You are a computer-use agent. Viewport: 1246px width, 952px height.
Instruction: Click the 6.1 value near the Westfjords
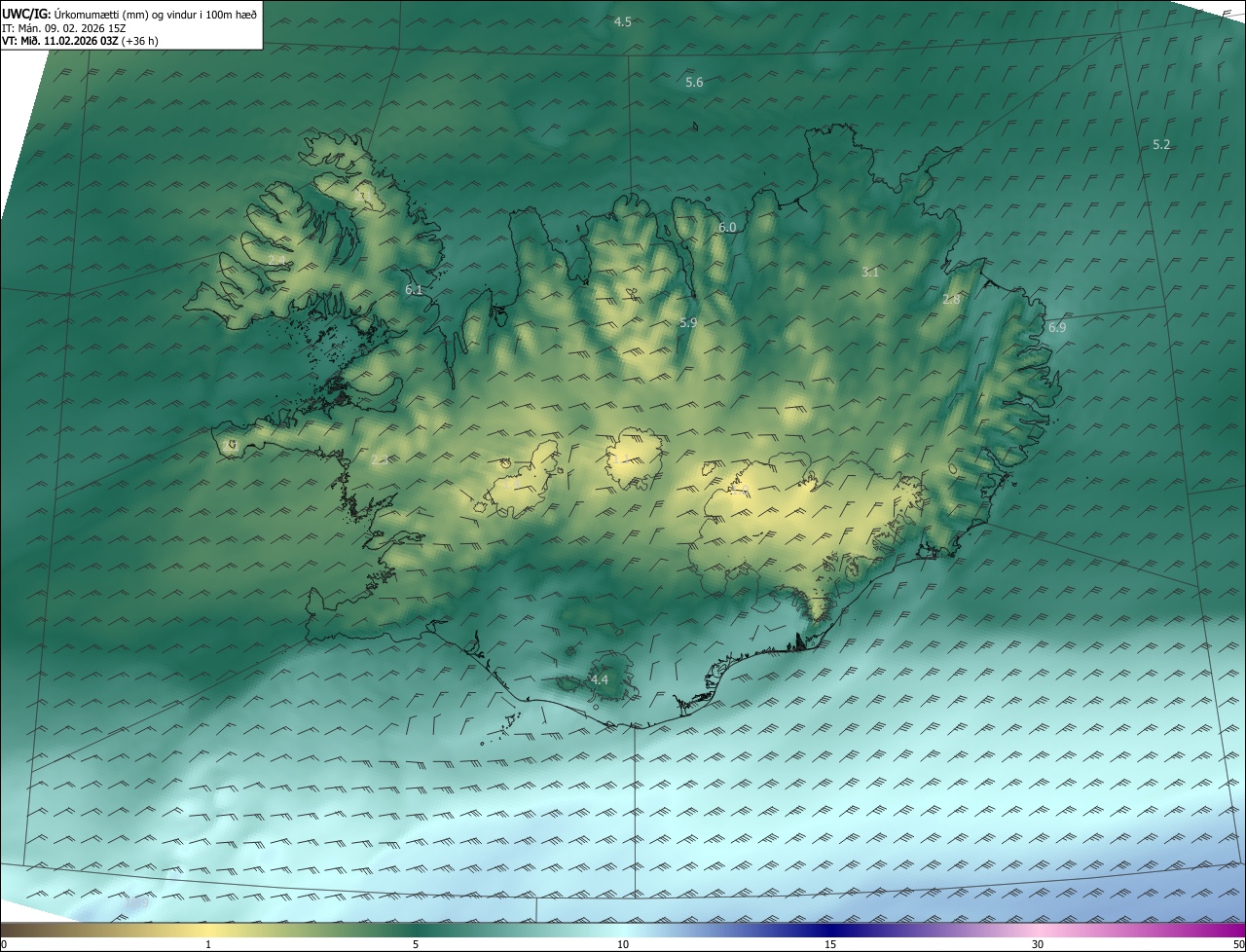point(414,290)
